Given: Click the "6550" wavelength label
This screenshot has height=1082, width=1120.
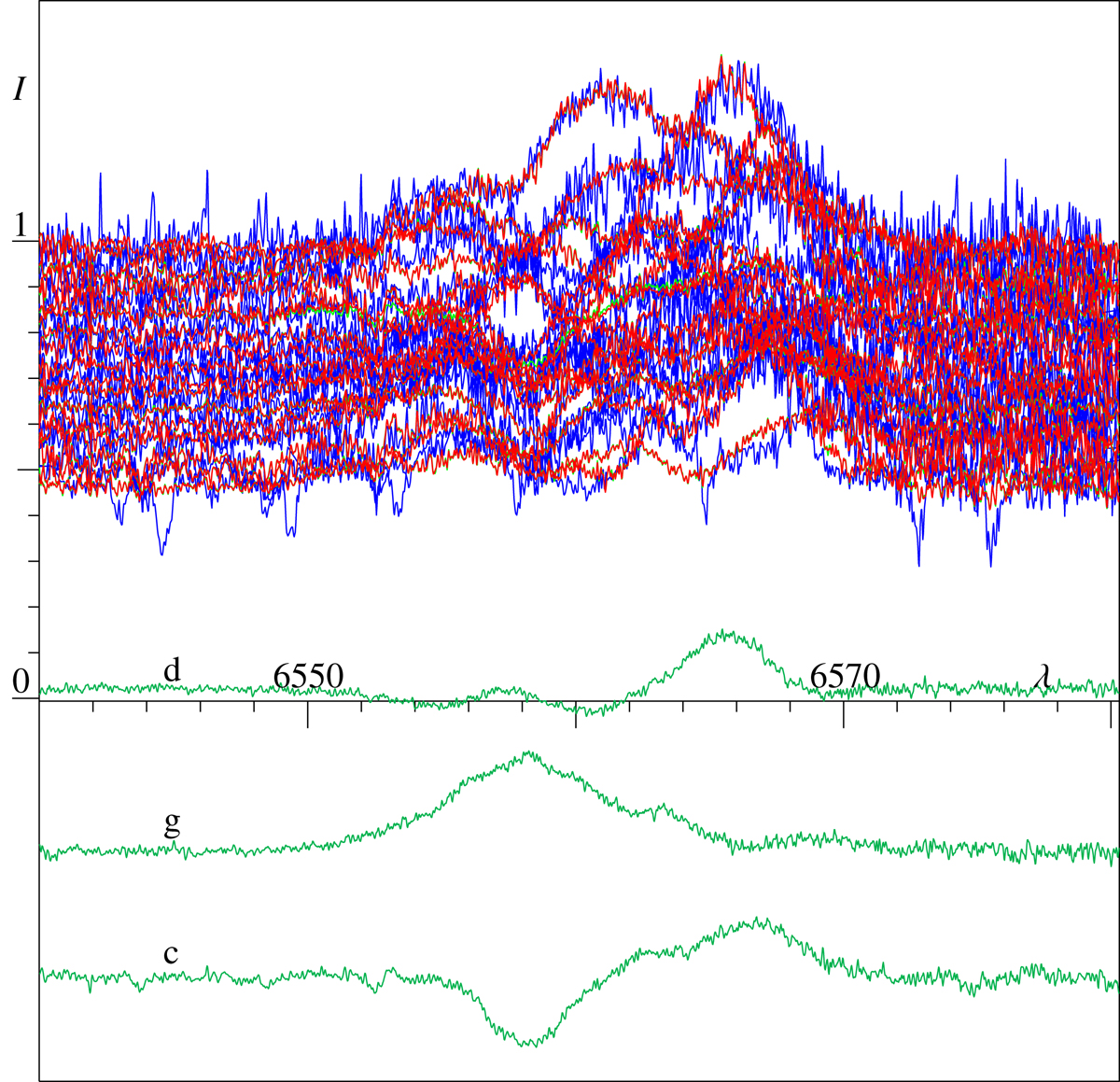Looking at the screenshot, I should [x=308, y=676].
